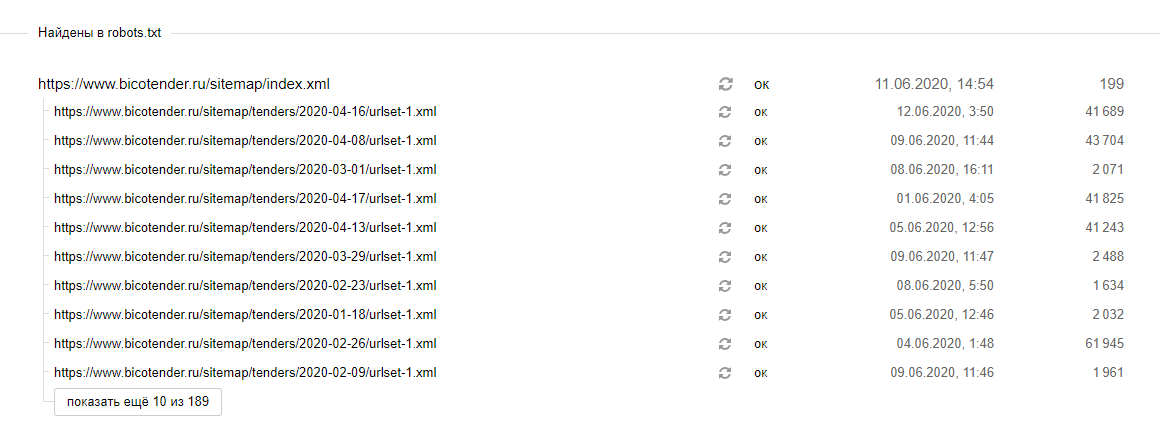This screenshot has width=1160, height=445.
Task: Open the tenders/2020-03-01 urlset-1.xml link
Action: (245, 169)
